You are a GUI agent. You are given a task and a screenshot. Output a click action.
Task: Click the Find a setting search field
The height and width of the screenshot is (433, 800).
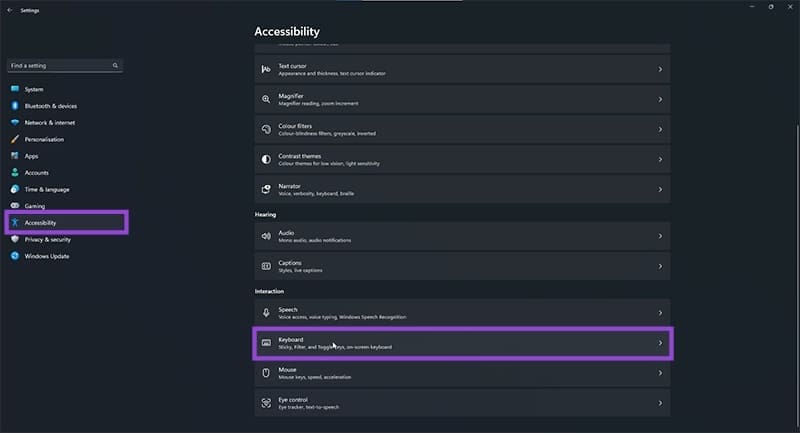pos(65,65)
